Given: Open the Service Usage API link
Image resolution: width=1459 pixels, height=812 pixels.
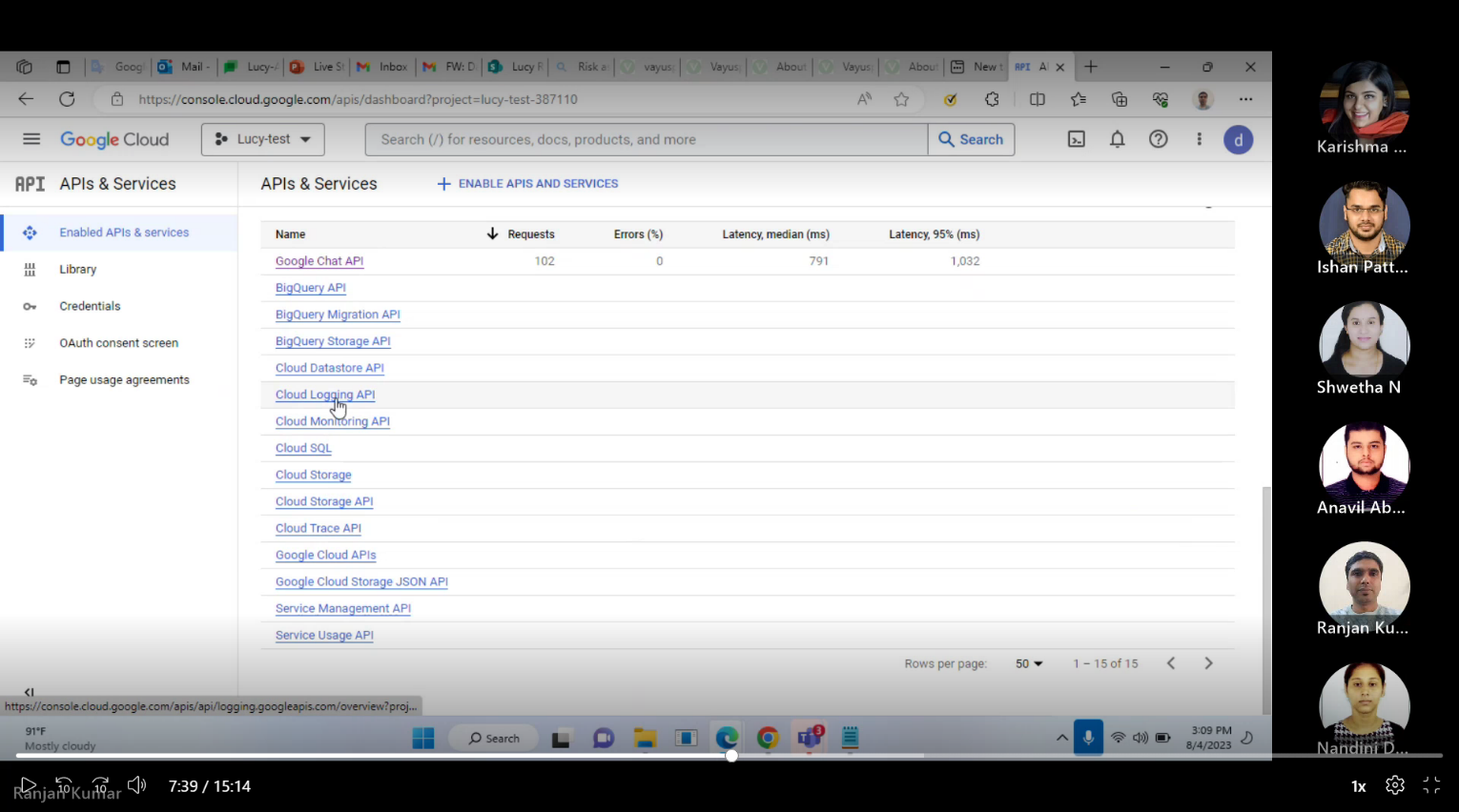Looking at the screenshot, I should click(x=324, y=635).
